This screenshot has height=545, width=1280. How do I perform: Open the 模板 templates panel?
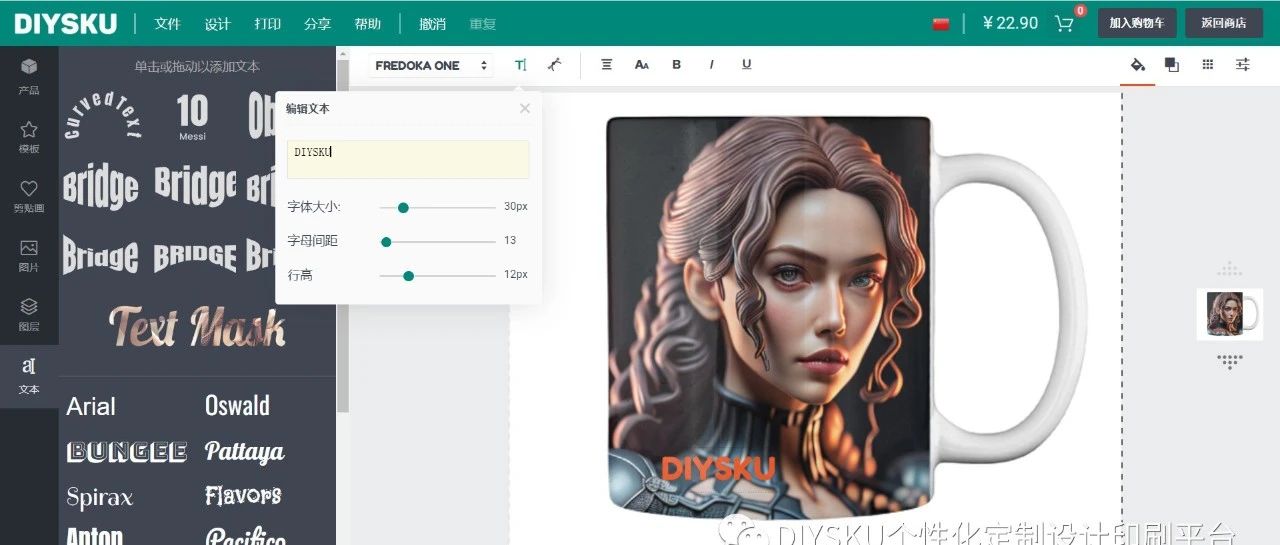click(x=29, y=136)
